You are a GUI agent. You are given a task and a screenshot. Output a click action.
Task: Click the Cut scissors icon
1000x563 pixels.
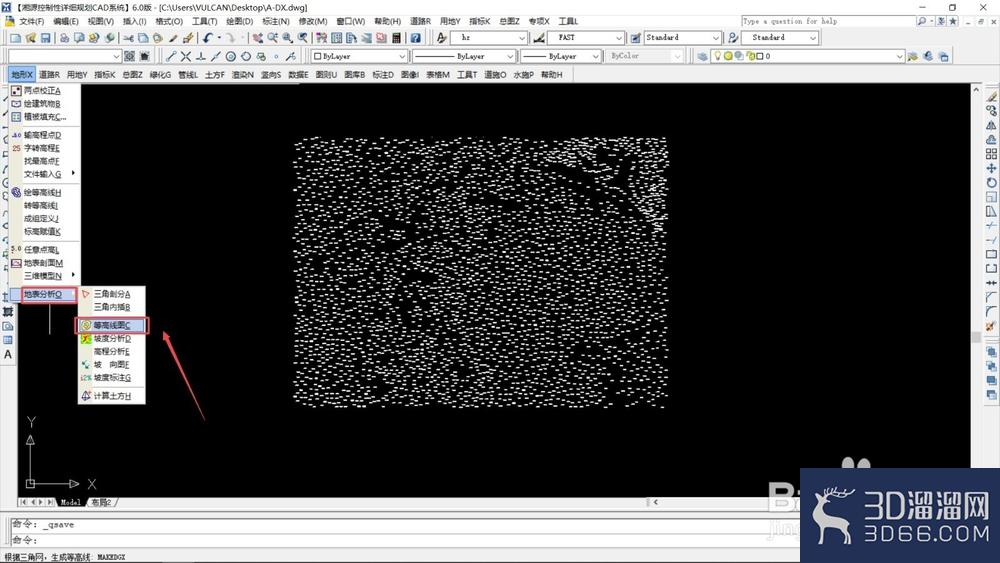(128, 38)
